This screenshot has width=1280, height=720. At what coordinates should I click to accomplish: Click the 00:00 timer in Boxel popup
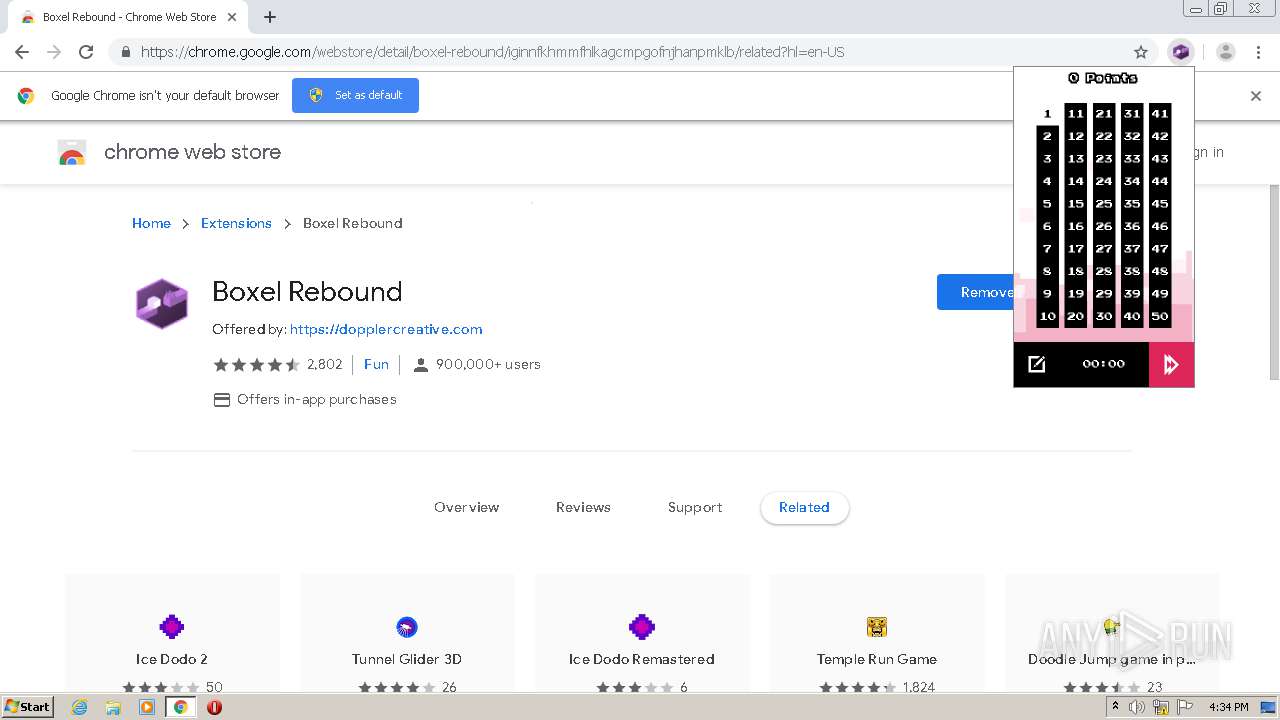(x=1103, y=364)
